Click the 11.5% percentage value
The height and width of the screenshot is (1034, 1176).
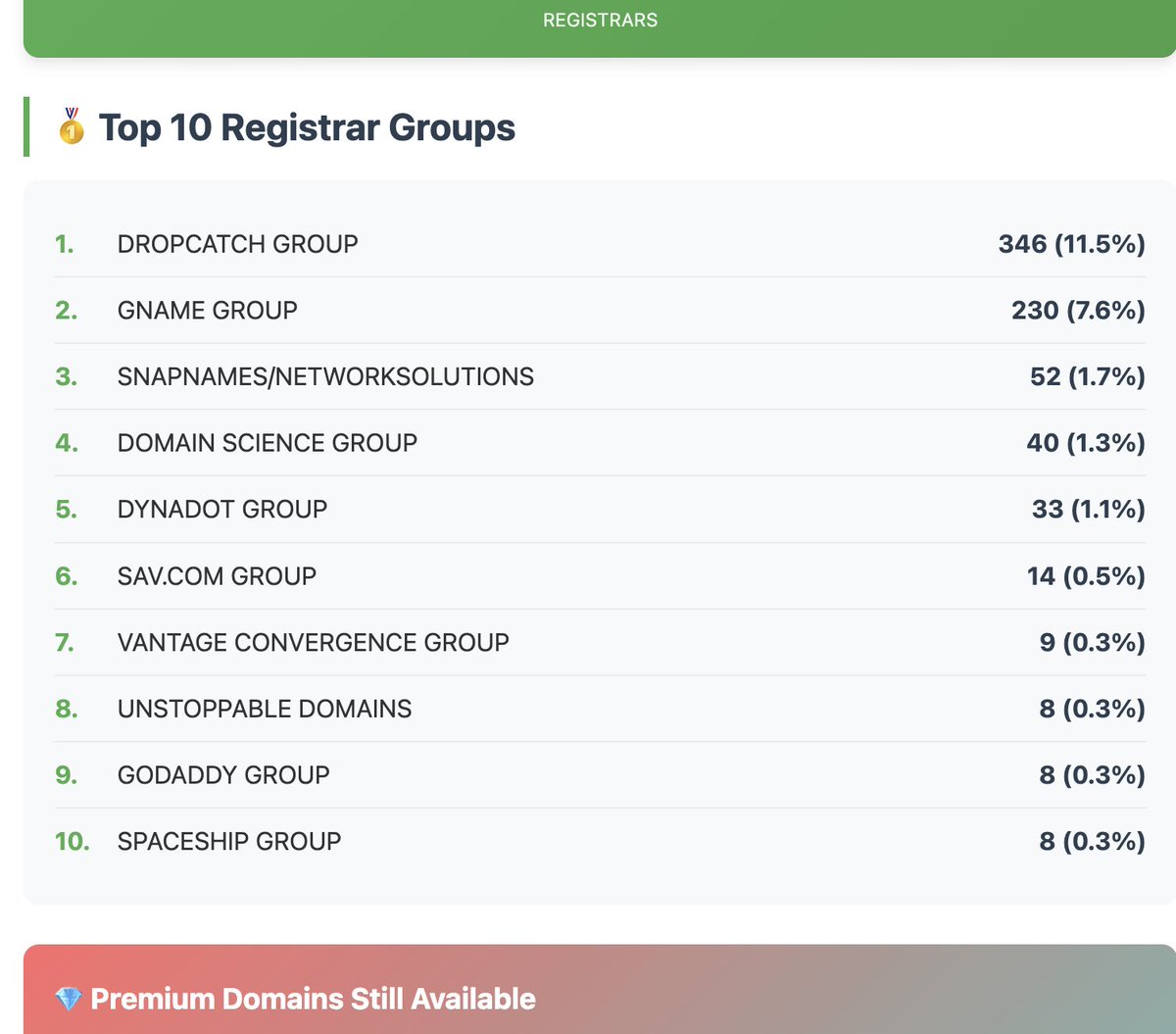click(x=1098, y=243)
